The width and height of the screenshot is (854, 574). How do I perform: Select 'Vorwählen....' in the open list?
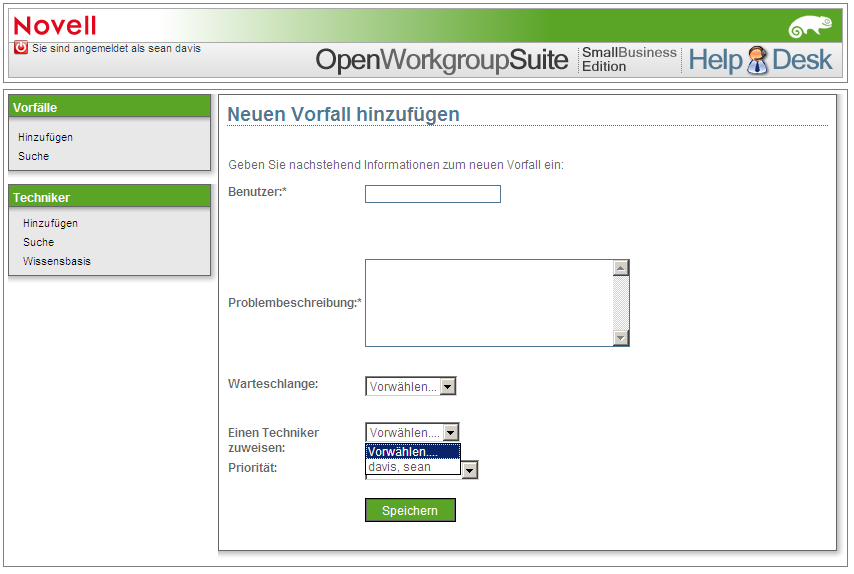pos(413,451)
